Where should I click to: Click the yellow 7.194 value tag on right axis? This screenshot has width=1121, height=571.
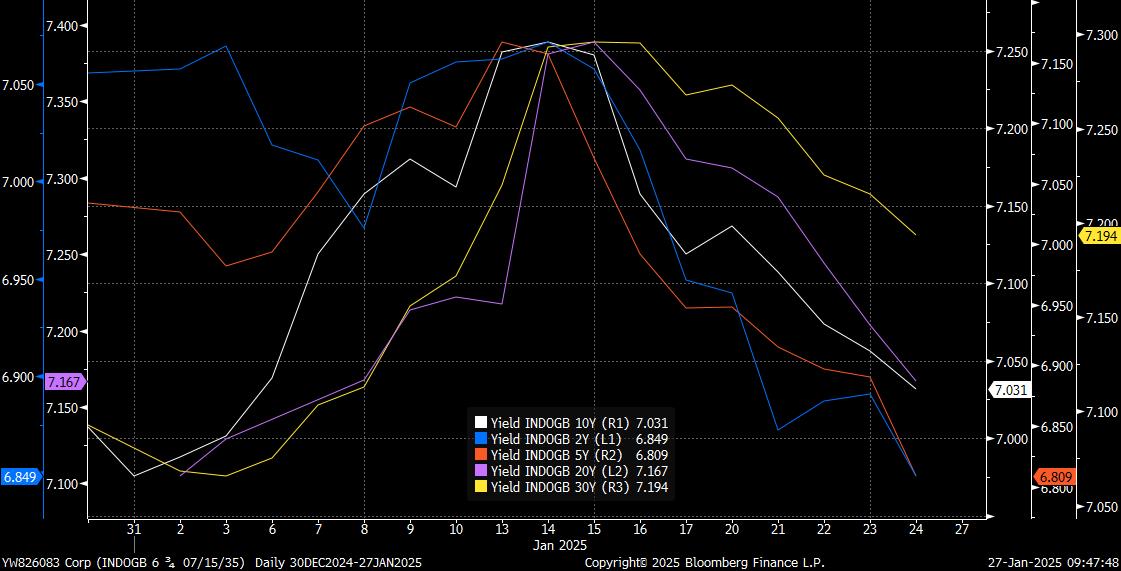(1101, 237)
